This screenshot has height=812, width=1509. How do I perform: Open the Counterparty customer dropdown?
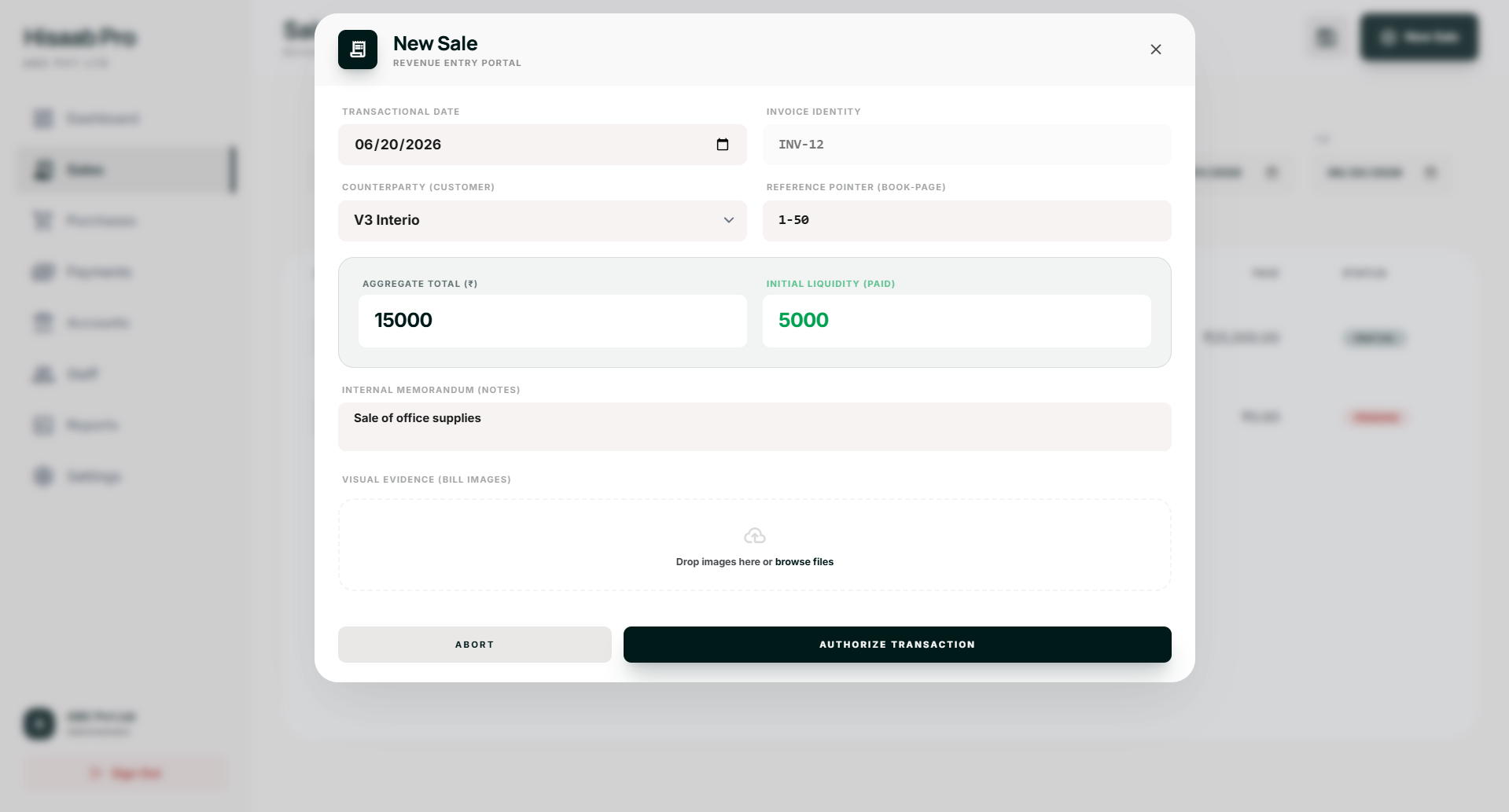(x=543, y=221)
